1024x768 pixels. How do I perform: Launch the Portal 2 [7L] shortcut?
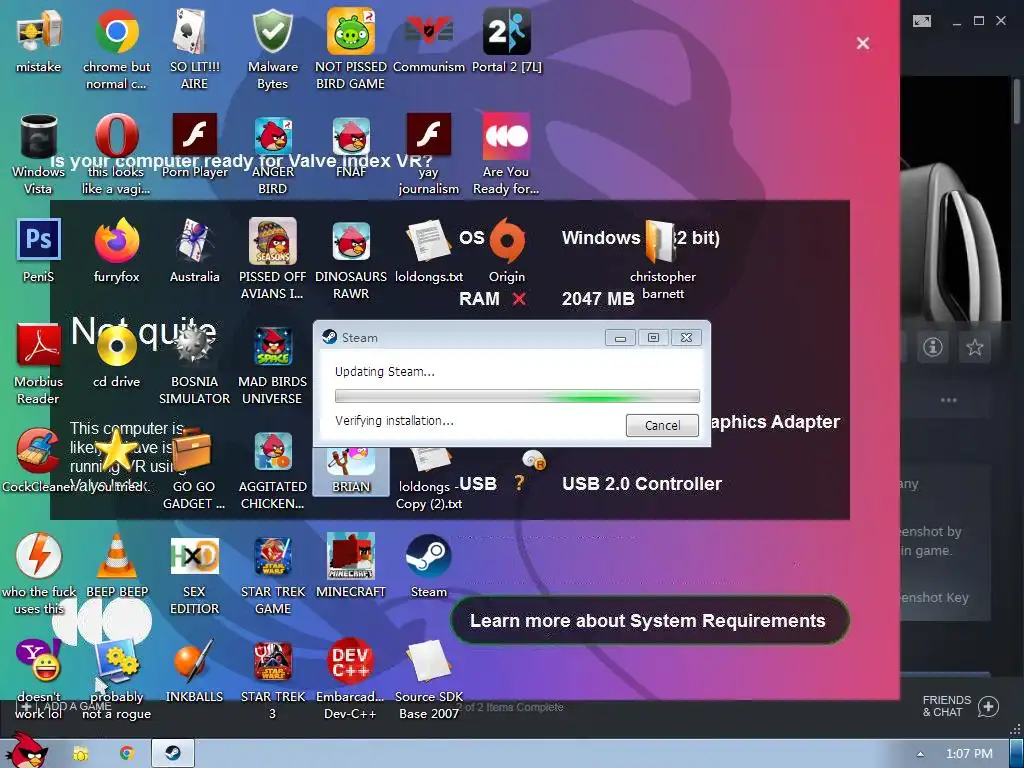click(507, 31)
